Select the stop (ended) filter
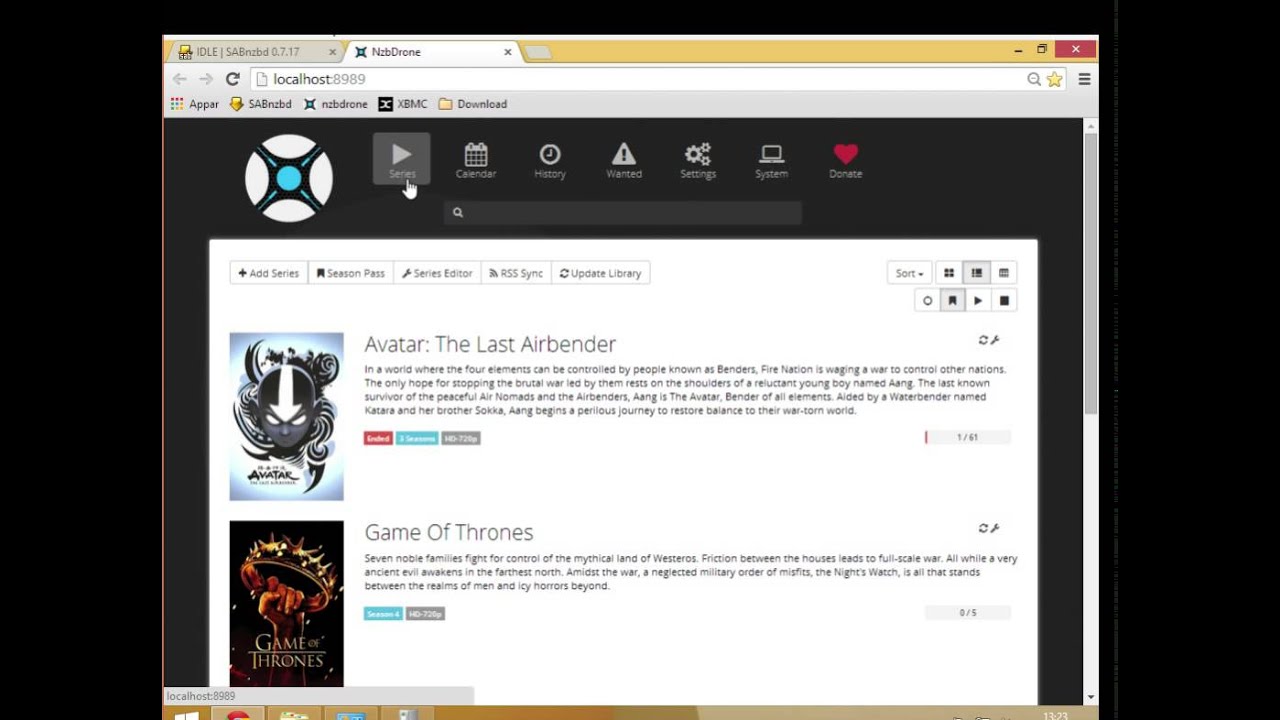The width and height of the screenshot is (1280, 720). point(1004,301)
